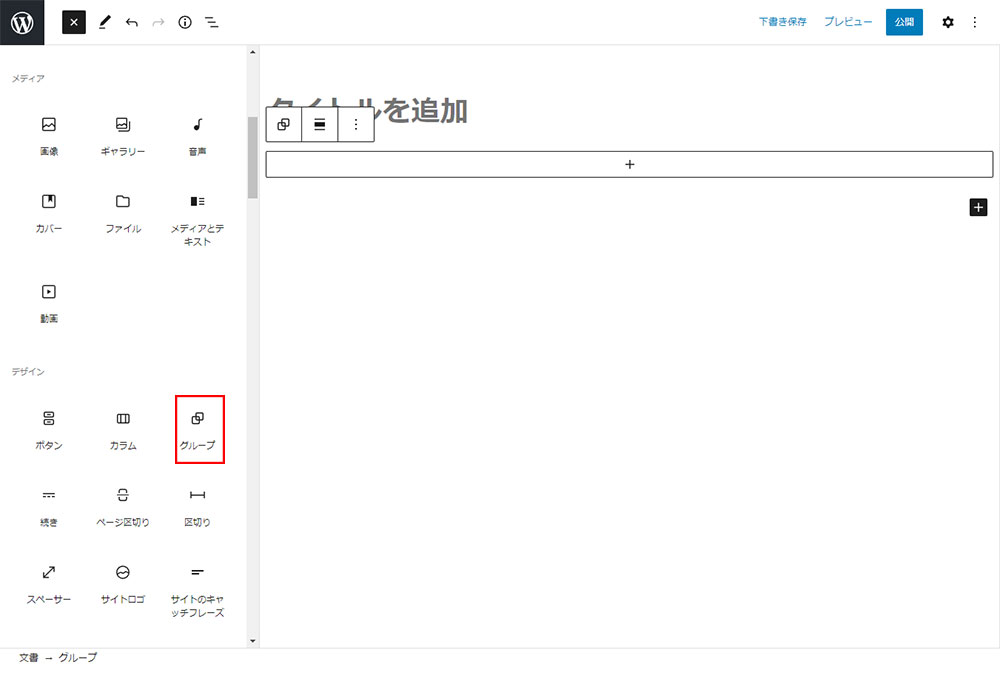Screen dimensions: 1000x690
Task: Toggle the list view outline
Action: tap(212, 22)
